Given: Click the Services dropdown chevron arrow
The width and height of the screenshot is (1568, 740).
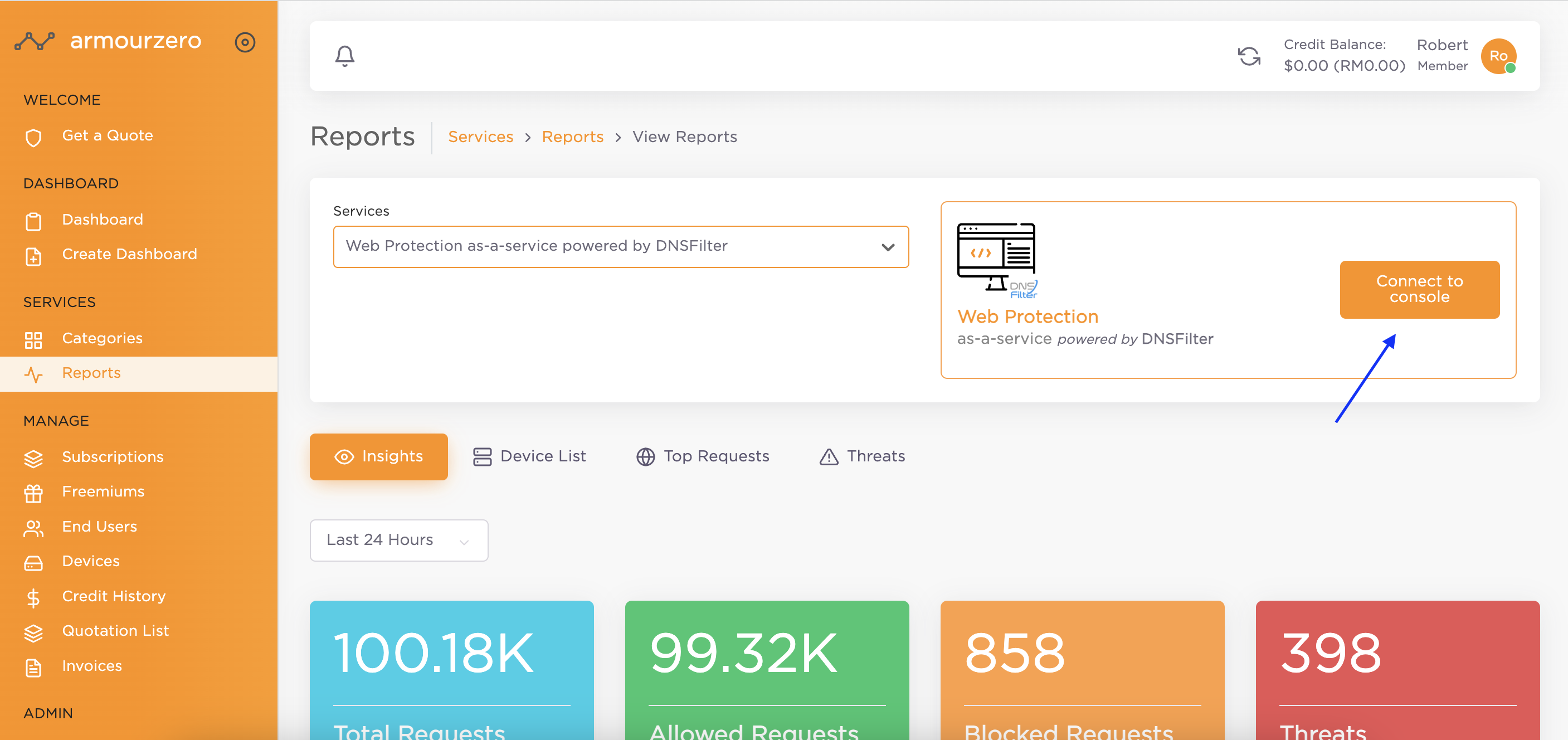Looking at the screenshot, I should coord(888,247).
